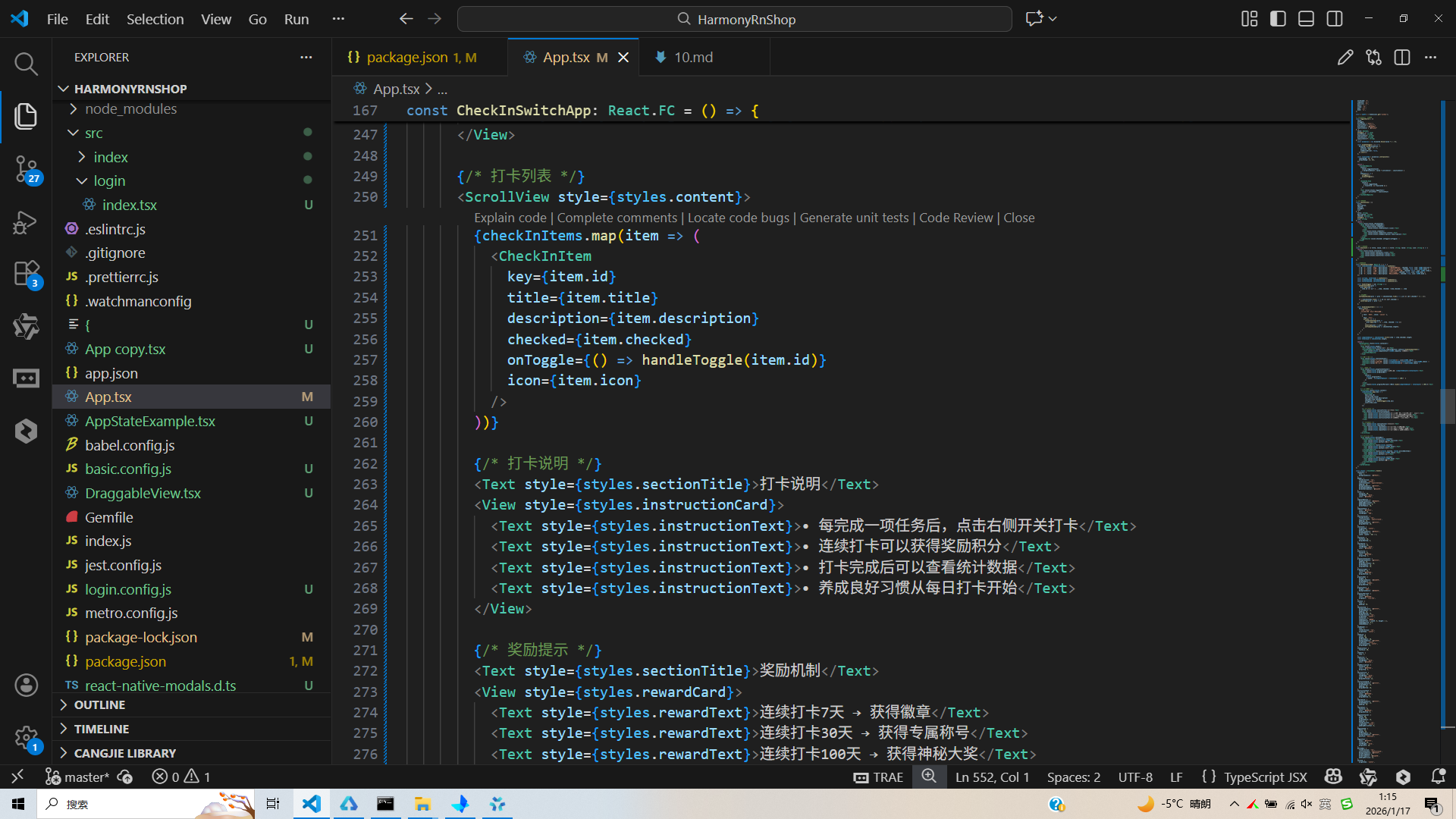This screenshot has height=819, width=1456.
Task: Open the notifications bell in status bar
Action: [x=1437, y=777]
